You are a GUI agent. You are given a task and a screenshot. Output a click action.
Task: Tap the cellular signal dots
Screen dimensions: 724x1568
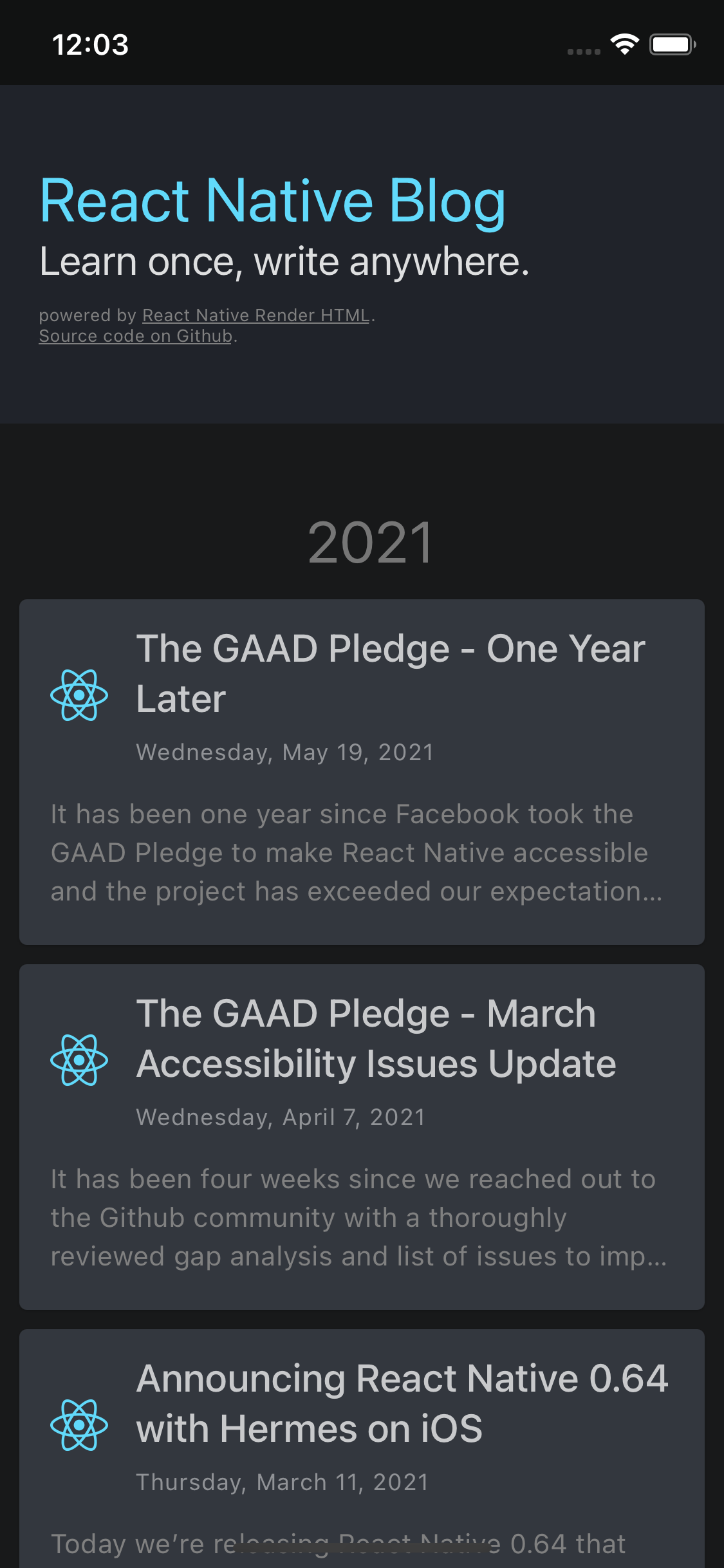[x=584, y=51]
